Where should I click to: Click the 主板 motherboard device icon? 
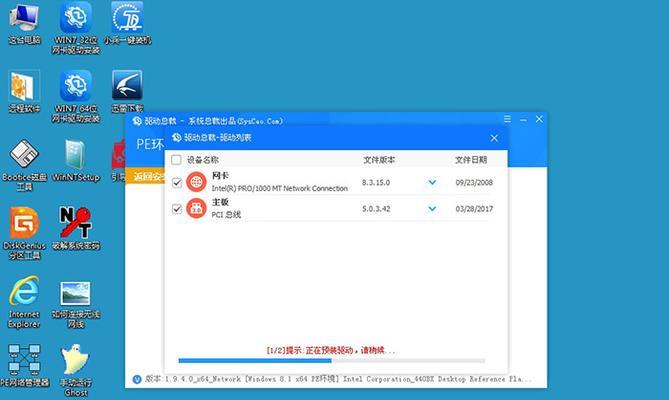(x=196, y=208)
